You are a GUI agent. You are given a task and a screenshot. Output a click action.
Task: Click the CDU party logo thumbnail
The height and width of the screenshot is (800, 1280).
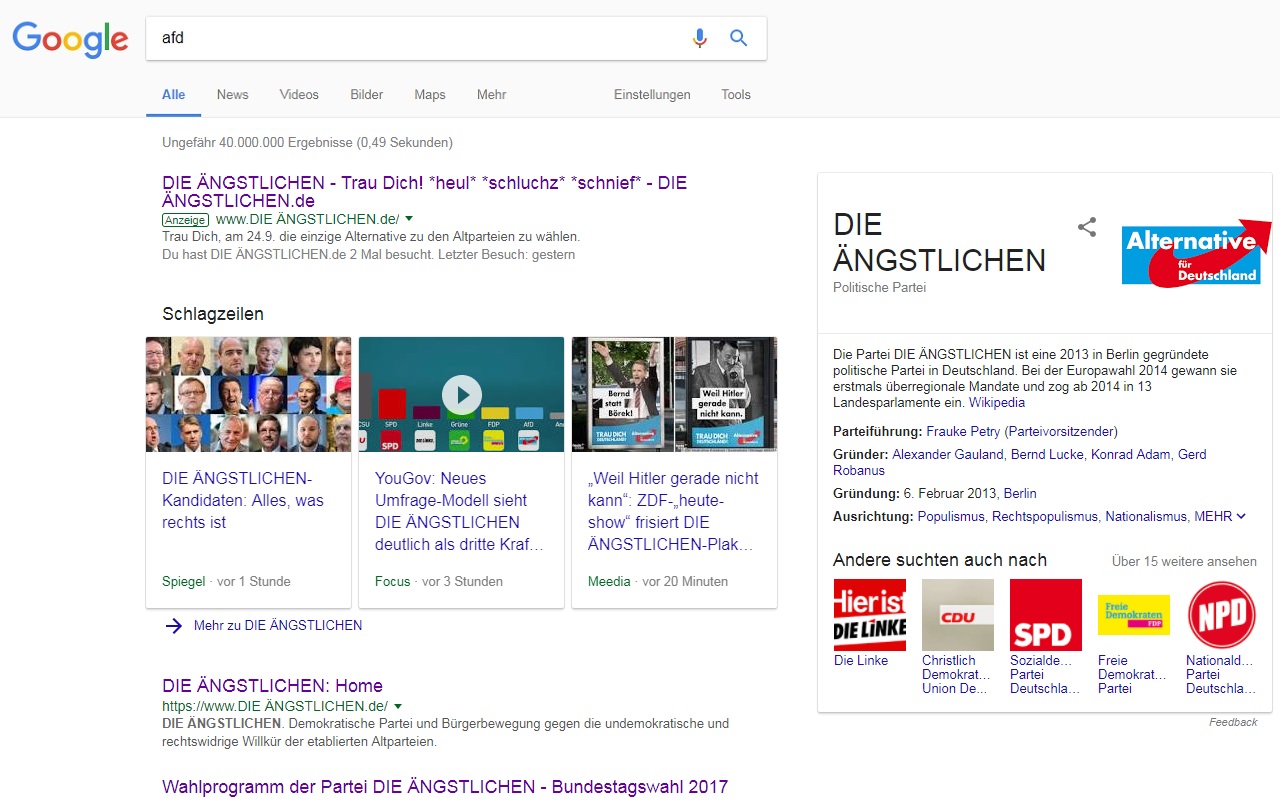click(957, 614)
